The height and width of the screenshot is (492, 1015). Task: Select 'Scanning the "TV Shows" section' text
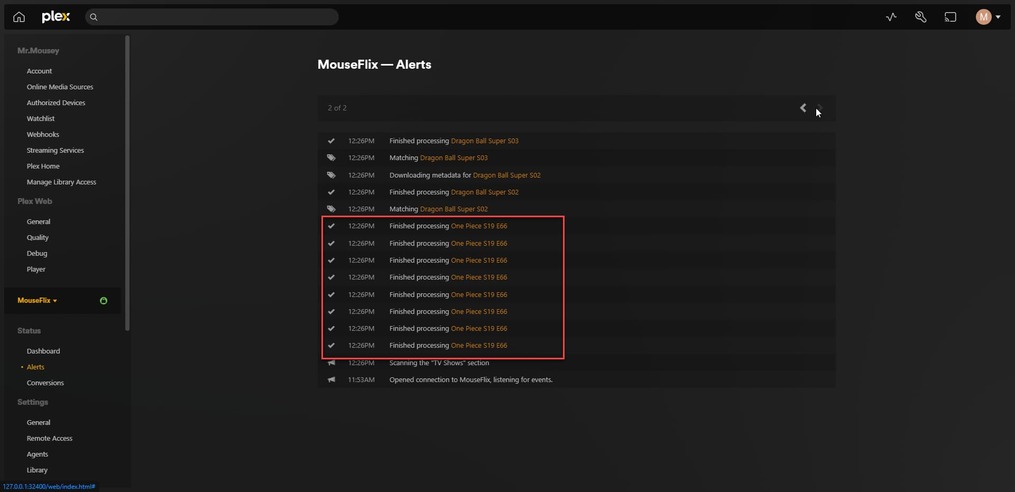pyautogui.click(x=440, y=363)
